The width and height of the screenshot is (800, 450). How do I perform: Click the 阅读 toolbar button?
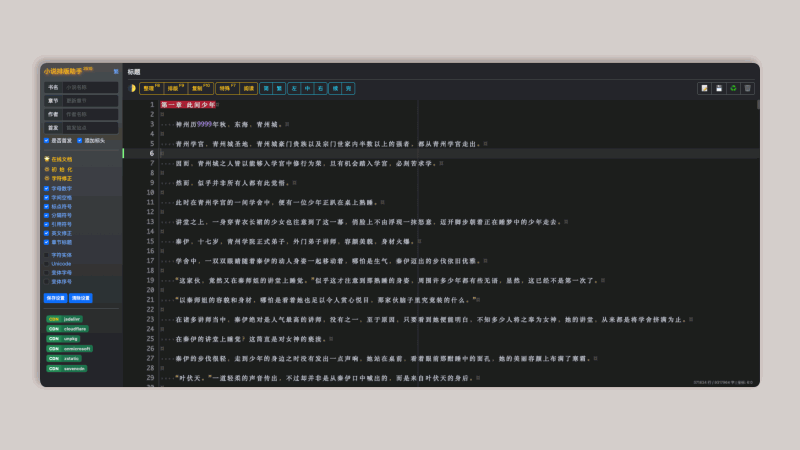[248, 88]
